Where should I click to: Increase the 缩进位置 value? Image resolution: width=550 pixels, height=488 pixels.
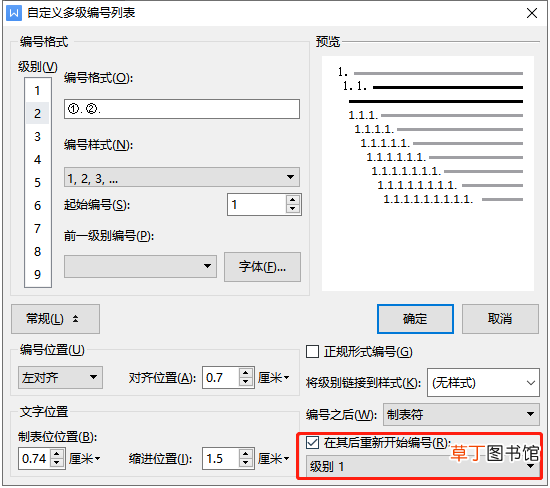click(x=246, y=453)
